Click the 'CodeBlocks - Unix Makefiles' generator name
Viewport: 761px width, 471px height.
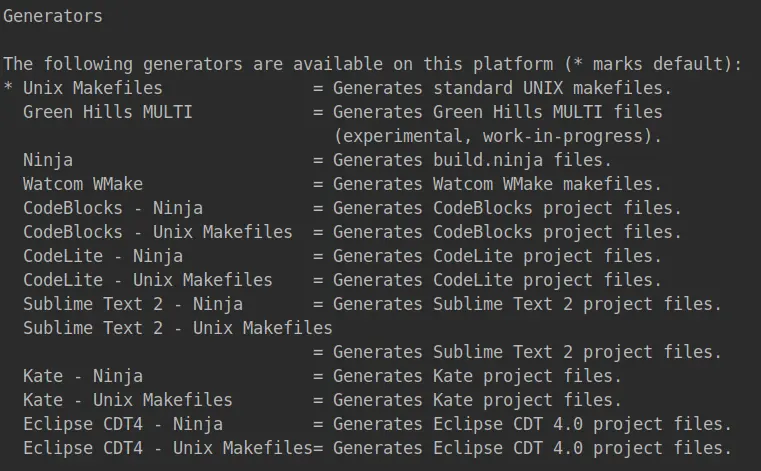click(158, 232)
